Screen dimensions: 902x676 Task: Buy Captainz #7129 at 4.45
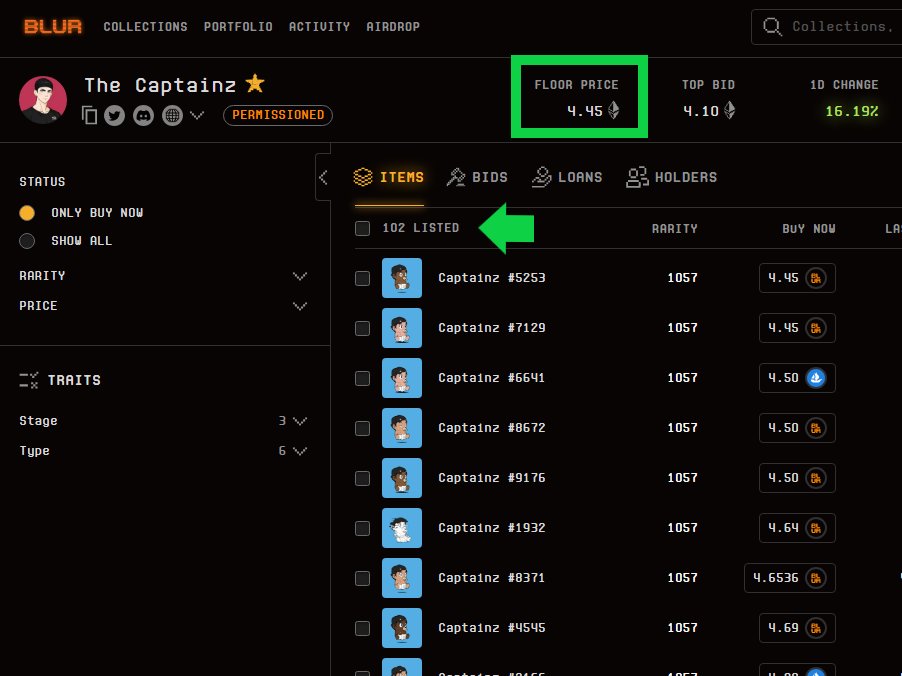(x=797, y=328)
